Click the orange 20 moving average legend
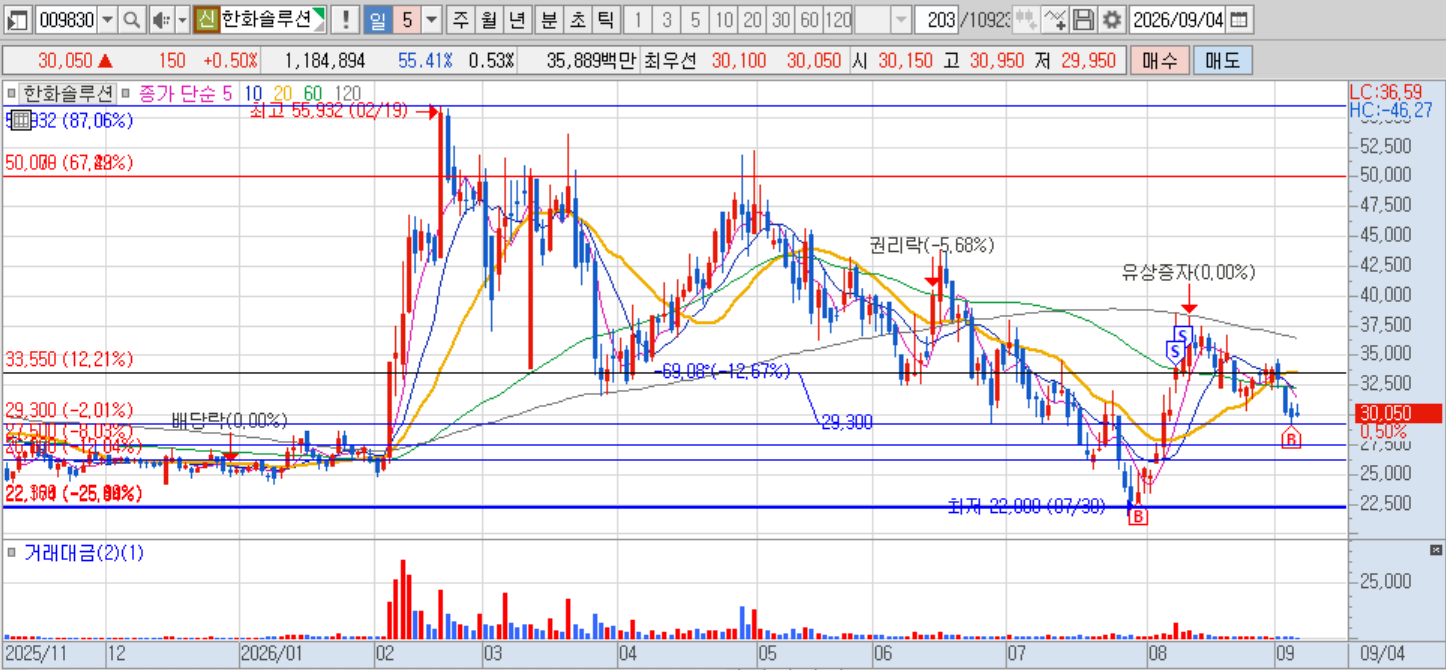Screen dimensions: 1446x670 click(x=284, y=93)
